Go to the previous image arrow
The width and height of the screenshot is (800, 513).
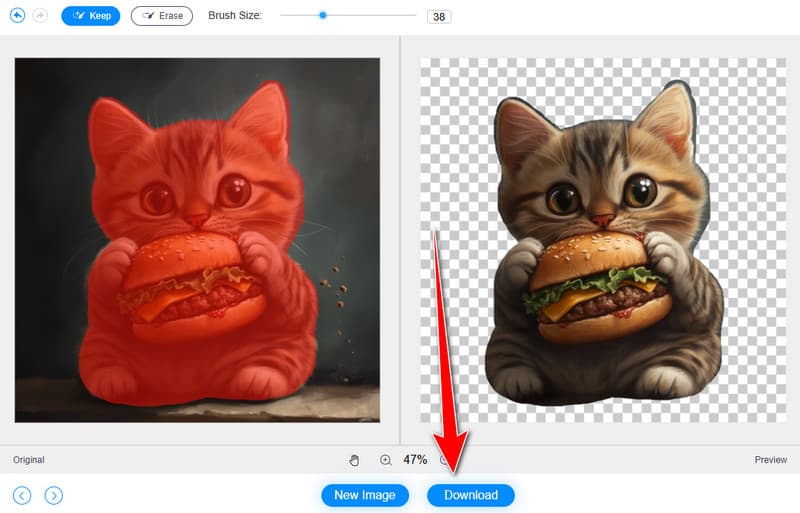click(22, 495)
